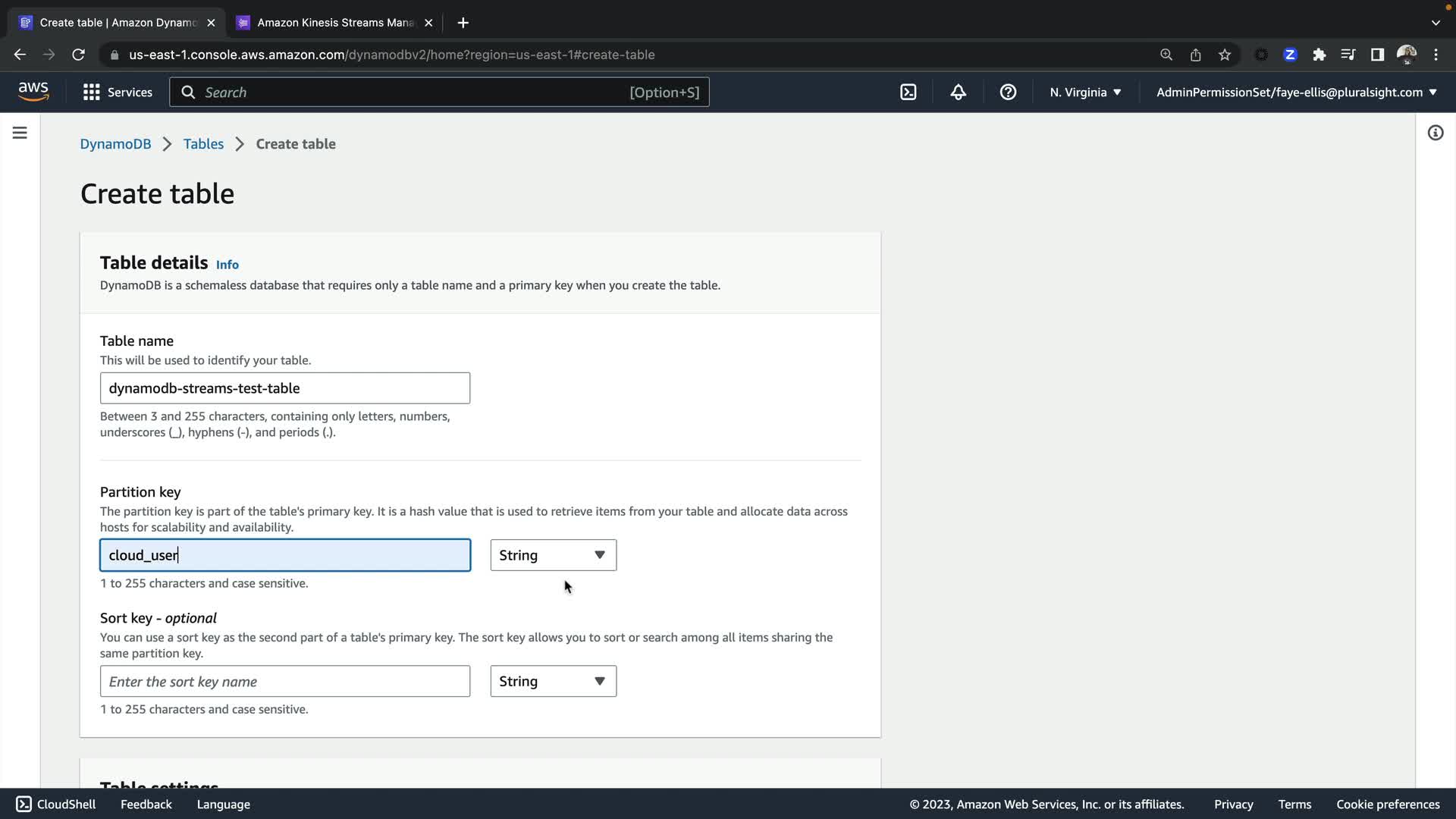Expand the partition key type String dropdown
Image resolution: width=1456 pixels, height=819 pixels.
(x=553, y=555)
